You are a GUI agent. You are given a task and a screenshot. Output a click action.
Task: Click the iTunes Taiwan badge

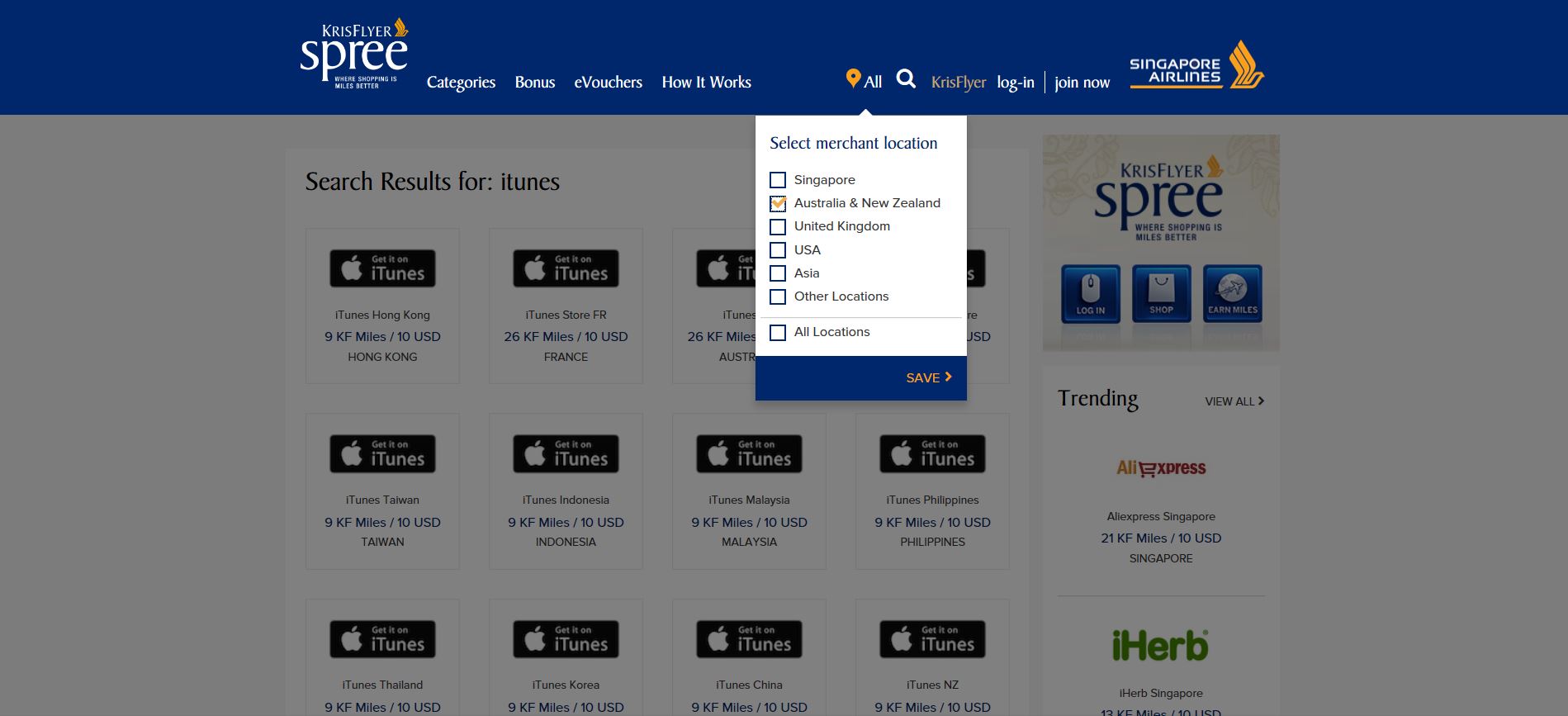[382, 453]
